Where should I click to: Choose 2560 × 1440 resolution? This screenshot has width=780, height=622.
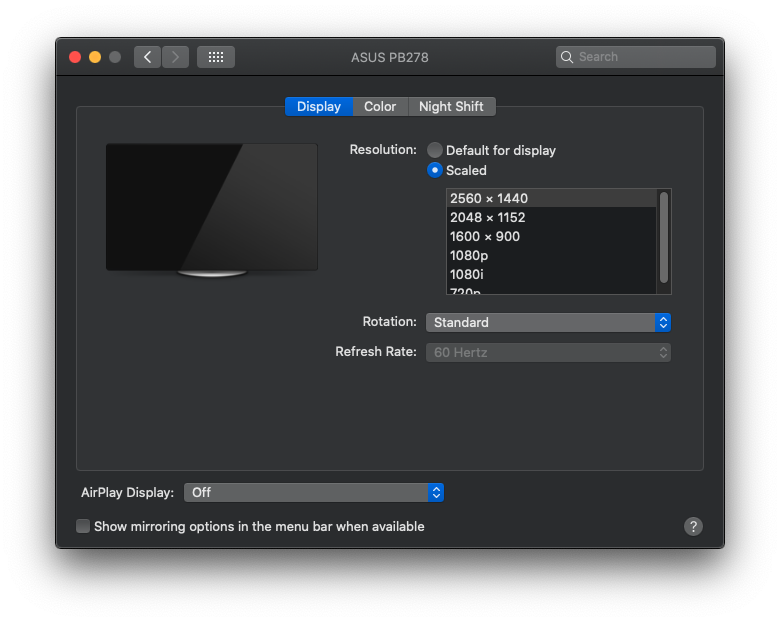point(551,199)
